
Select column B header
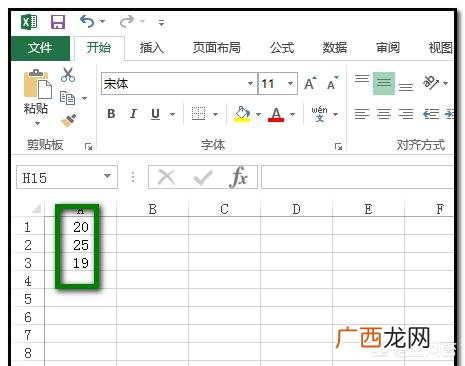[x=152, y=209]
